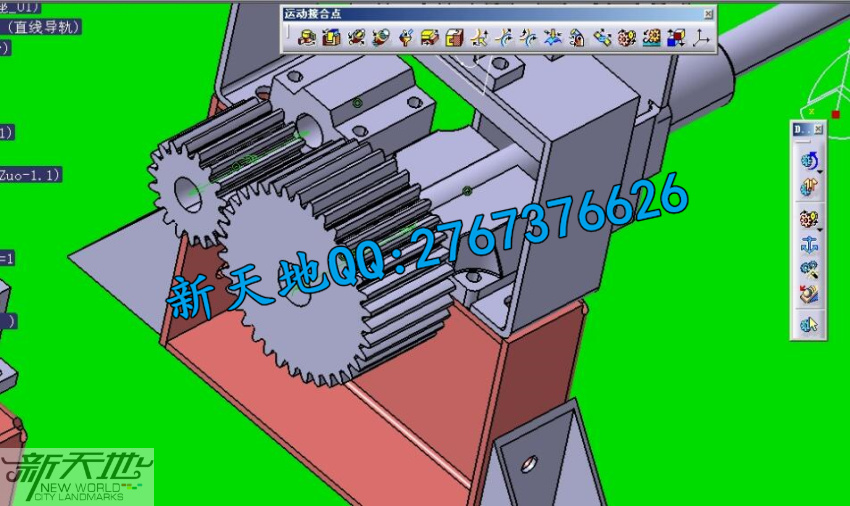
Task: Select the Rack Joint tool
Action: pyautogui.click(x=651, y=37)
